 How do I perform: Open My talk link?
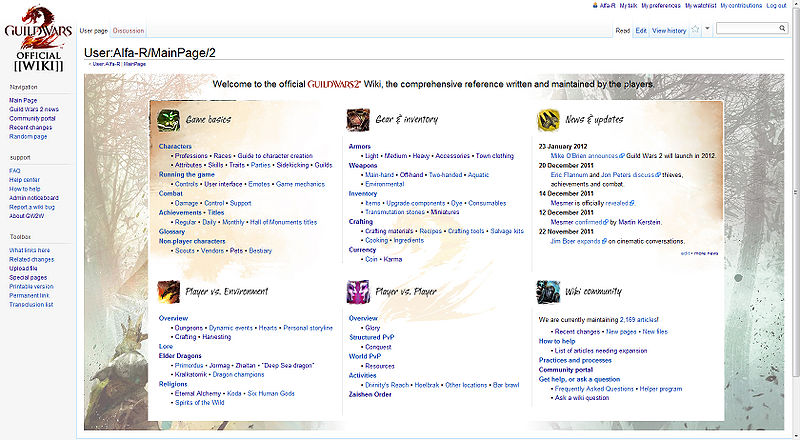coord(628,6)
